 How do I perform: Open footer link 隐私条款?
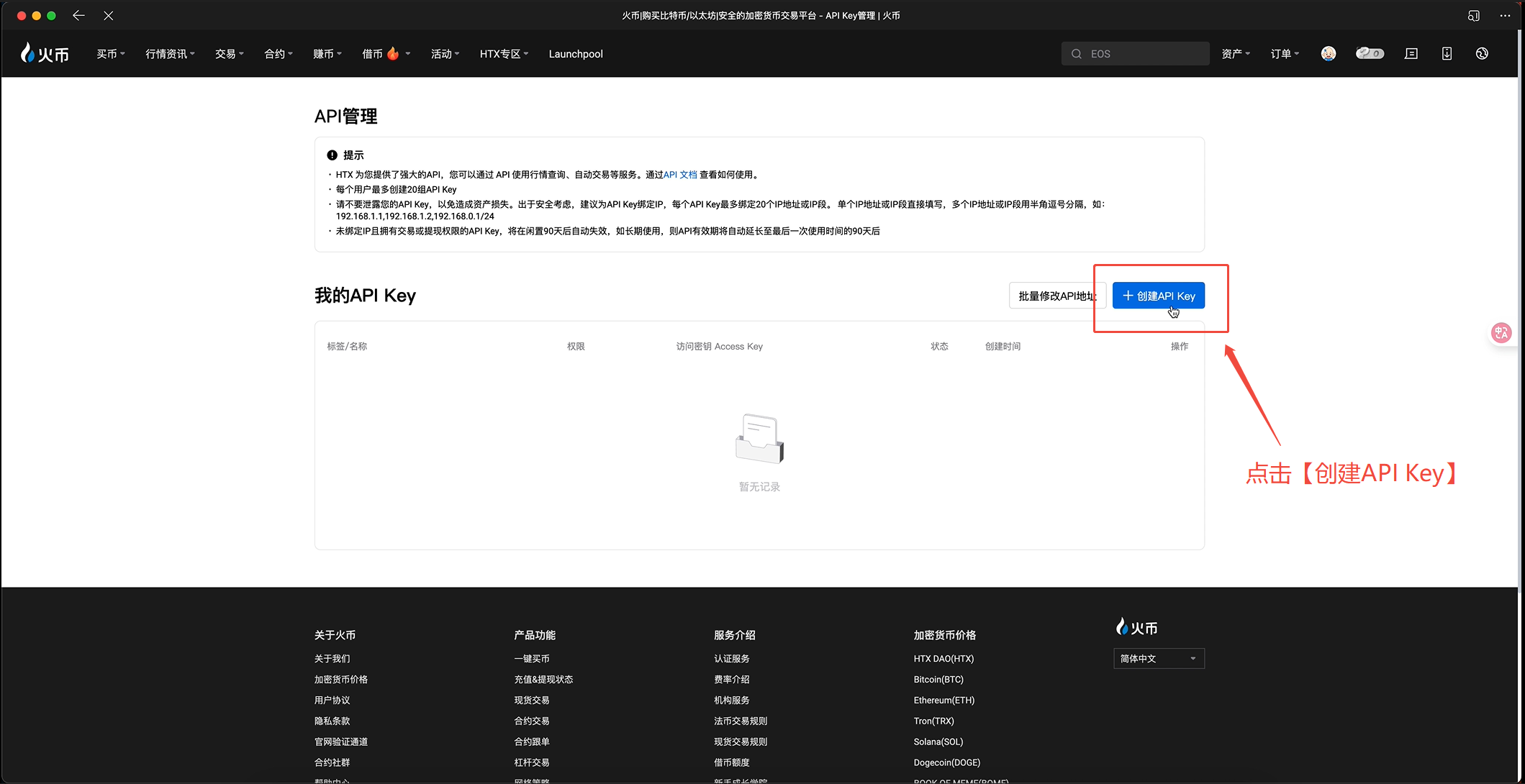[x=332, y=721]
